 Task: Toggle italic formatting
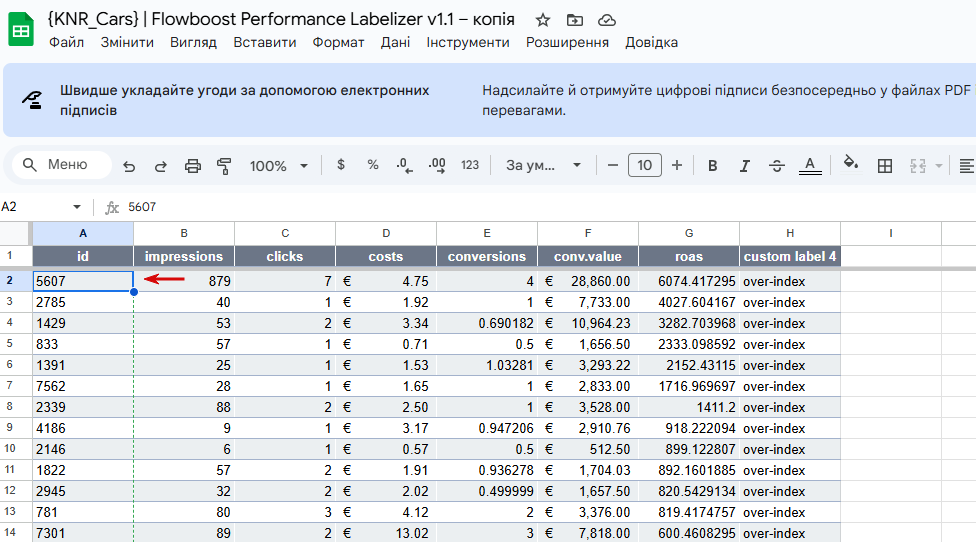pos(744,166)
